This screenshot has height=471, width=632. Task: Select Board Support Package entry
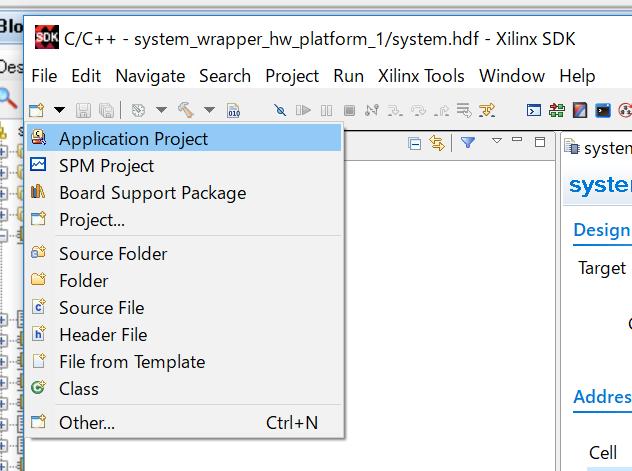click(x=184, y=193)
